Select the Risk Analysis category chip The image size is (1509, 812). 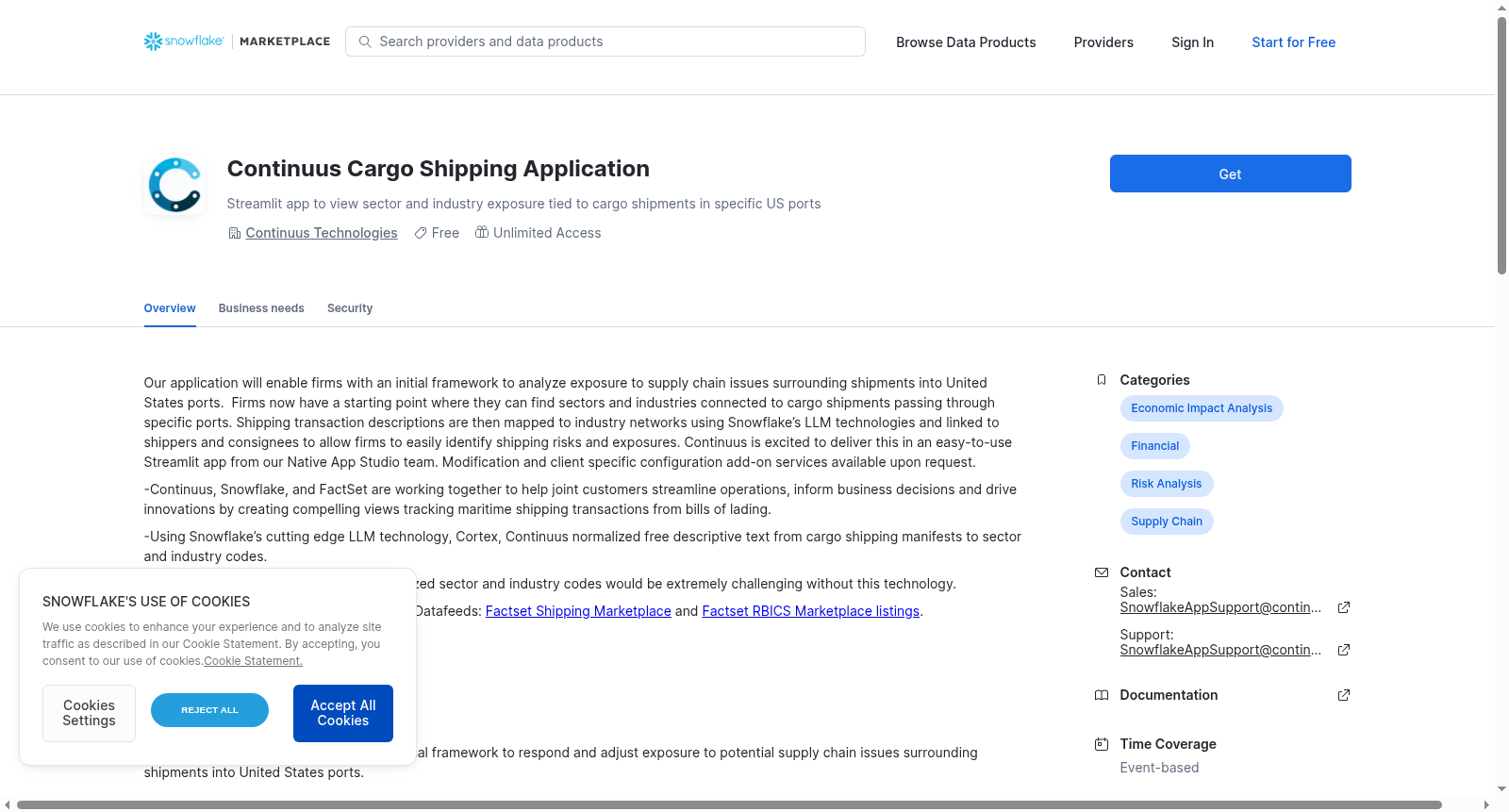(1167, 484)
